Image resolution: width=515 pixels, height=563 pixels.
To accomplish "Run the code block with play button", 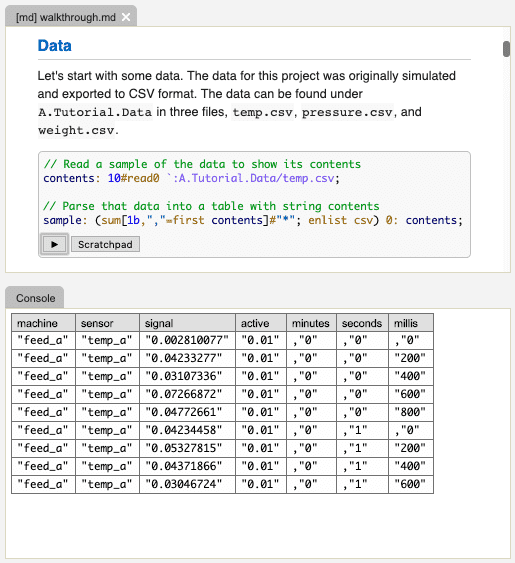I will 54,245.
